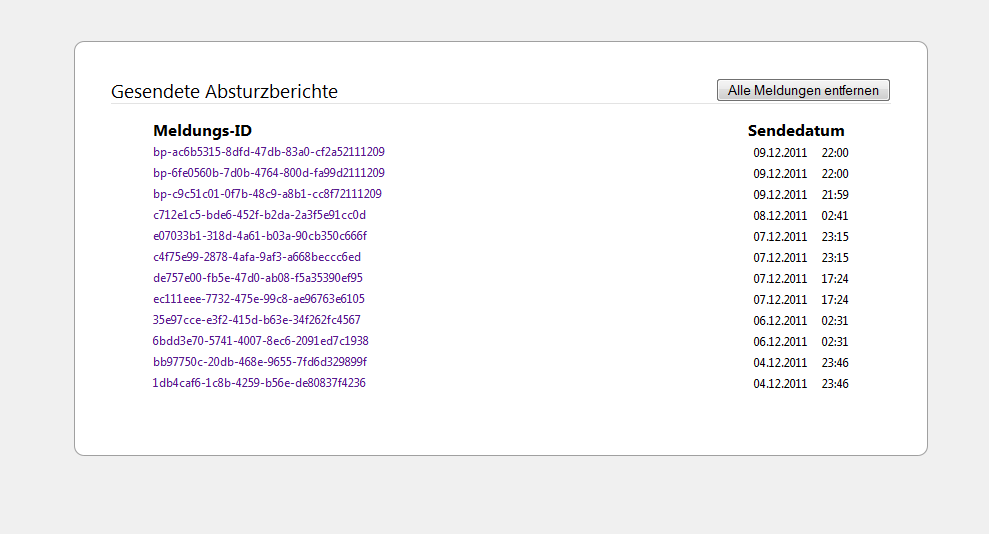This screenshot has height=534, width=989.
Task: Open report link c712e1c5-bde6-452f-b2da-2a3f5e91cc0d
Action: pyautogui.click(x=260, y=215)
